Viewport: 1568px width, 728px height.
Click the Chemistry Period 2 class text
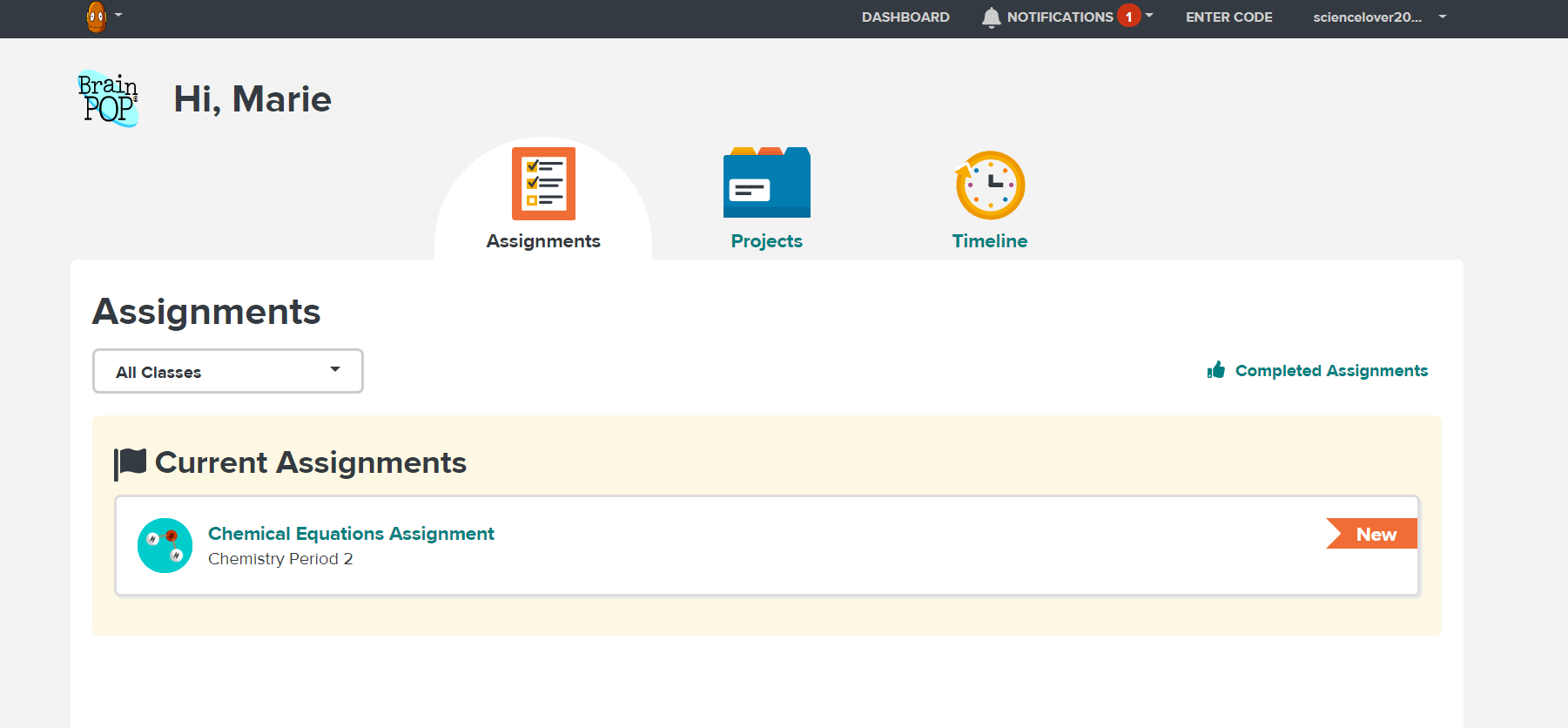click(x=280, y=559)
